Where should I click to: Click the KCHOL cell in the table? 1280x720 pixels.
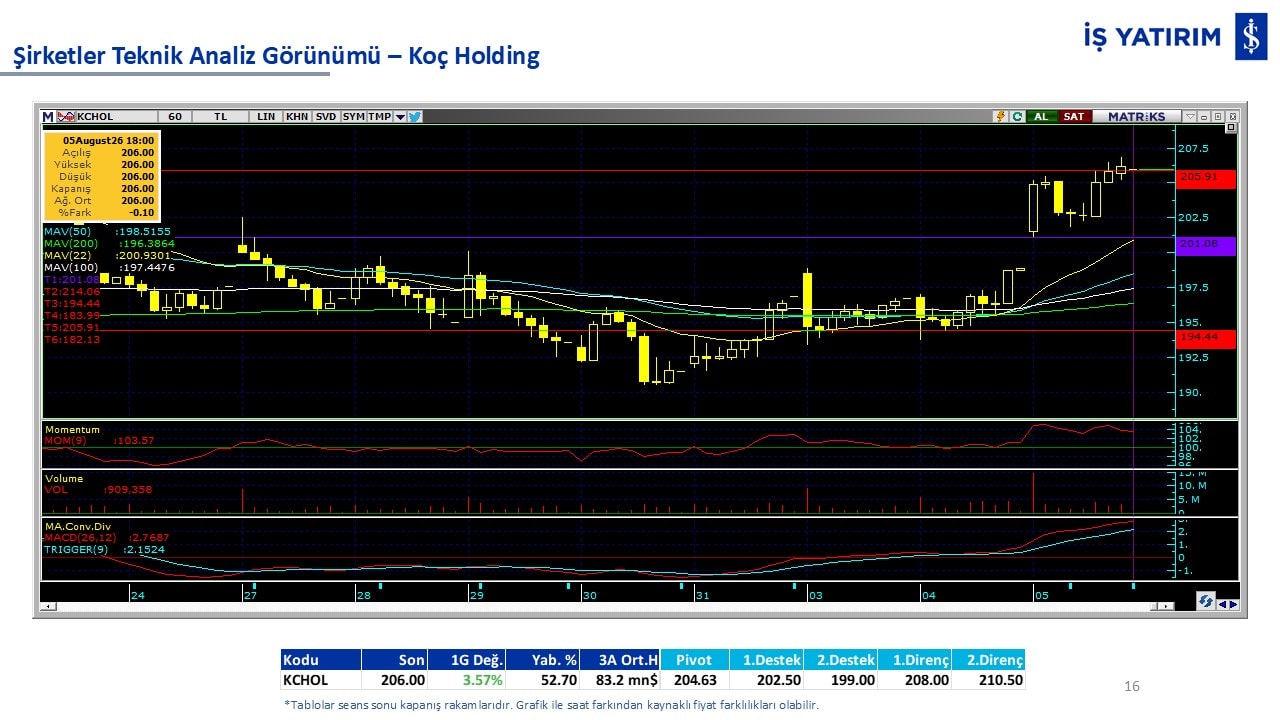click(320, 680)
